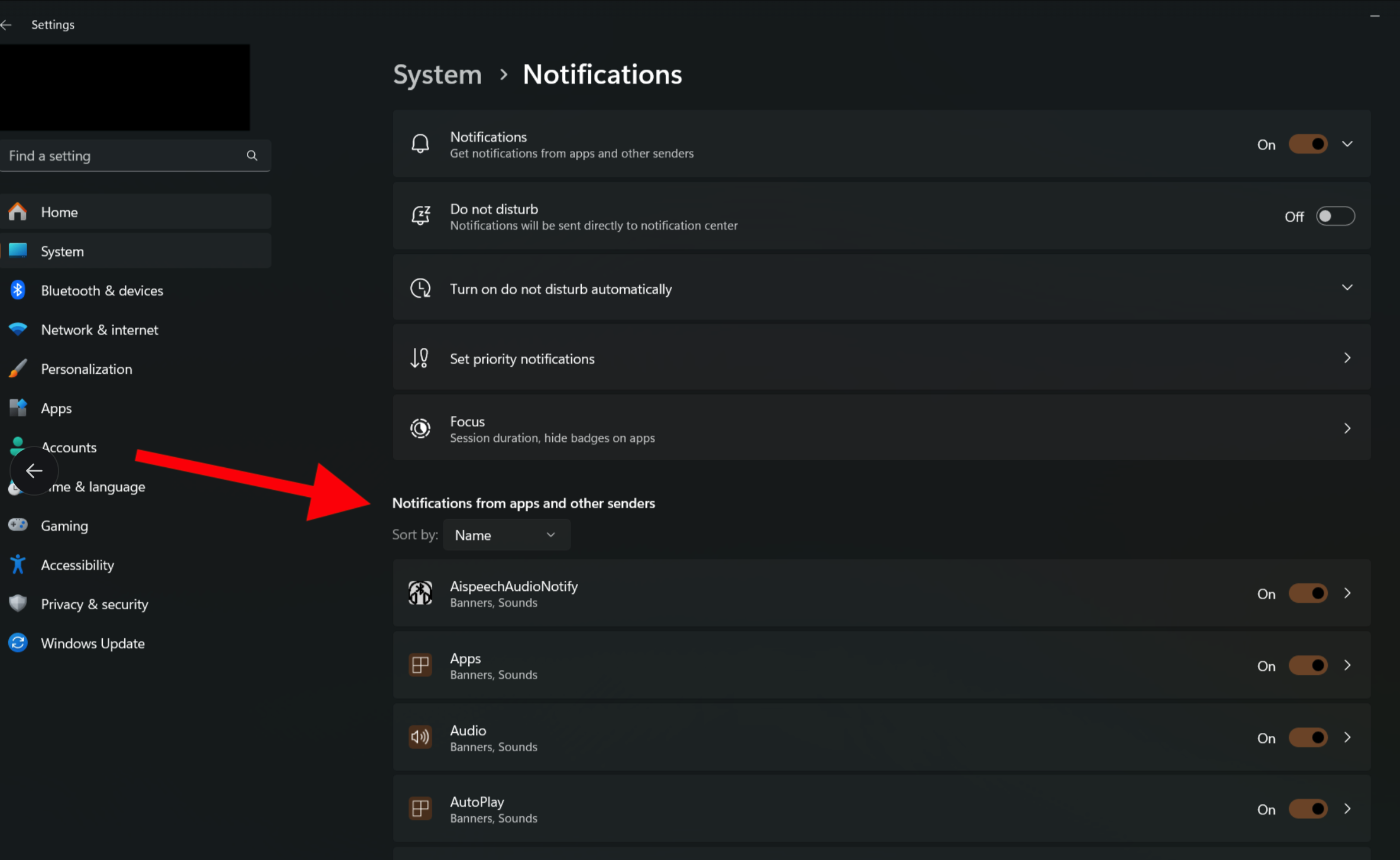Click the Network wifi icon in sidebar
The height and width of the screenshot is (860, 1400).
pos(18,329)
